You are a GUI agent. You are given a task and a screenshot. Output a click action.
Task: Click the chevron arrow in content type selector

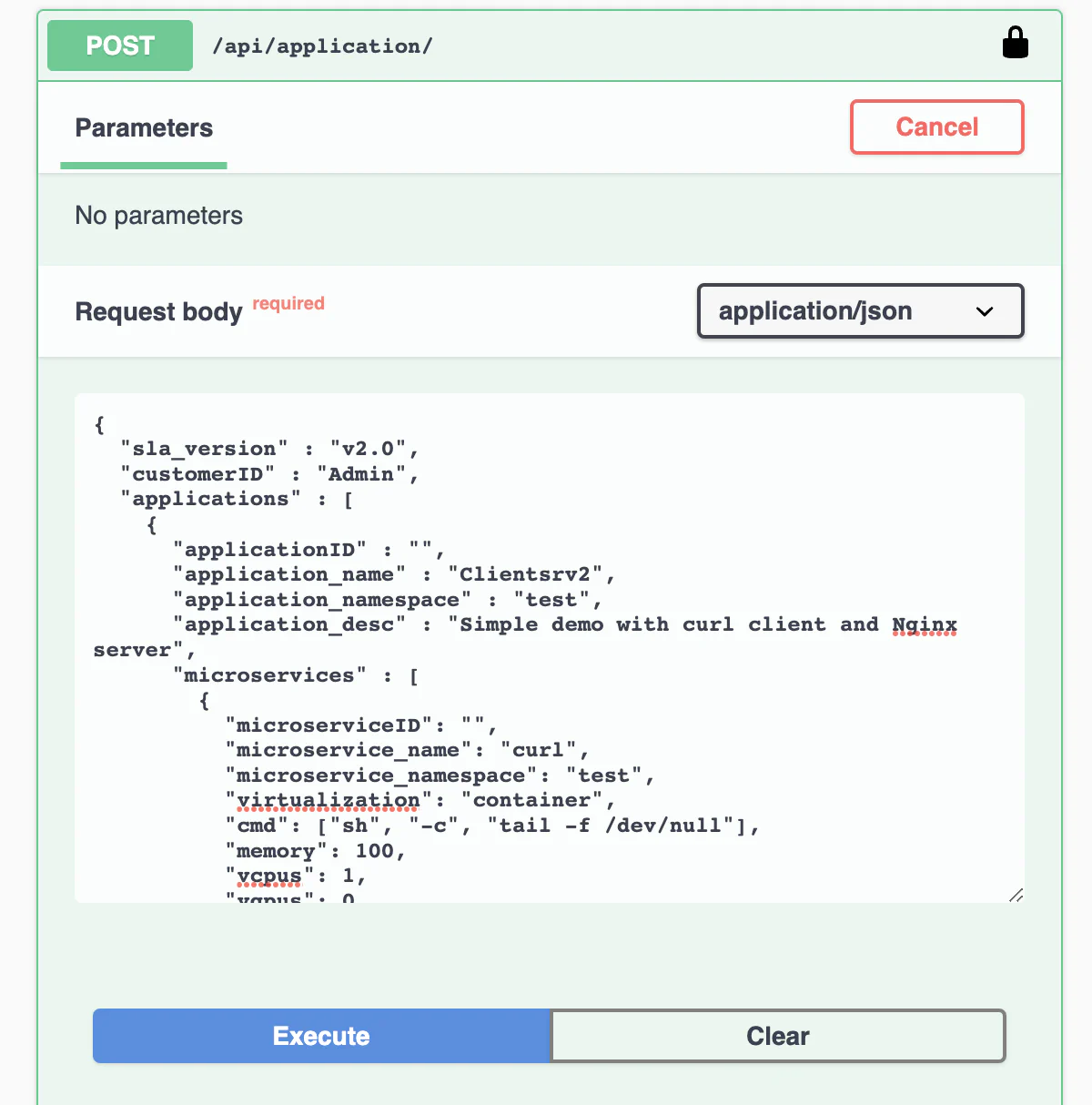point(984,311)
